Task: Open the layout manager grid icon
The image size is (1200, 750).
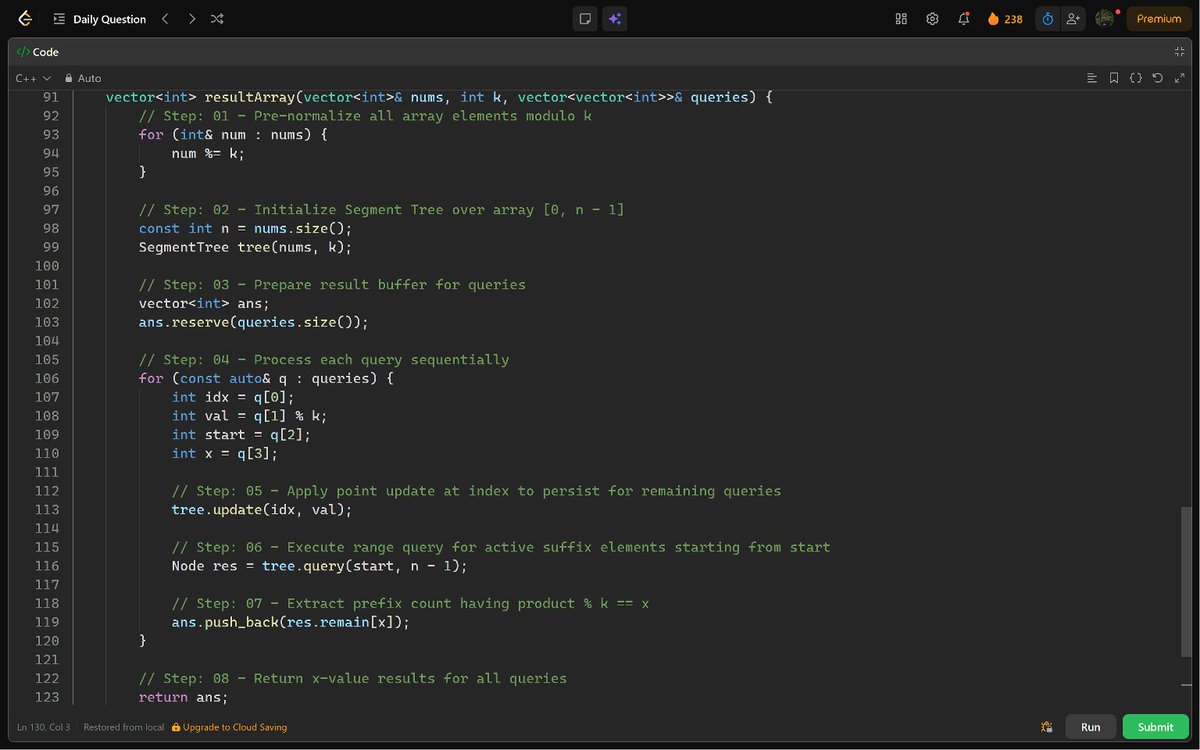Action: (901, 19)
